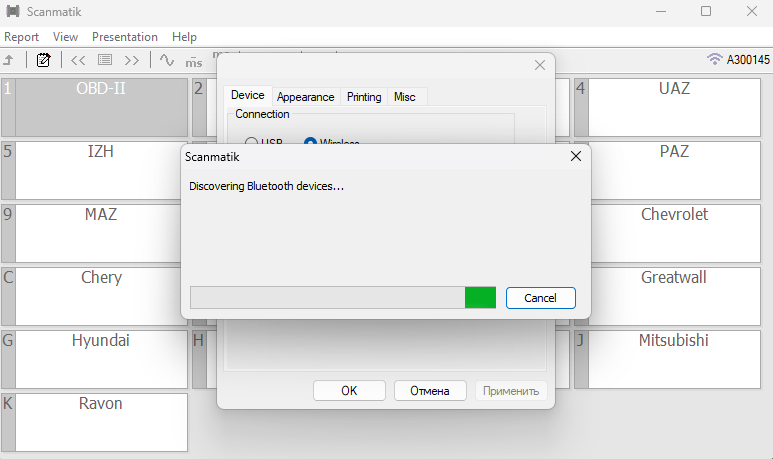
Task: Cancel the Bluetooth device discovery
Action: (540, 298)
